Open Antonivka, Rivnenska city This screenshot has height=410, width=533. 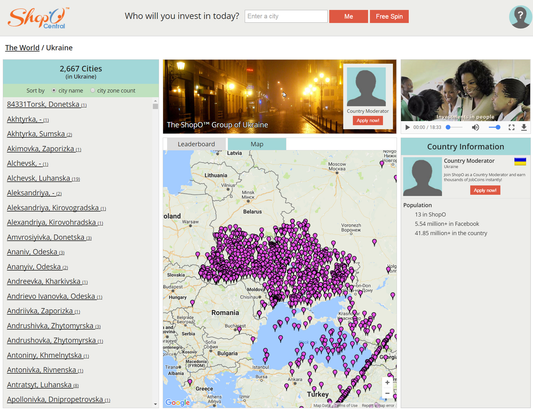(x=45, y=370)
